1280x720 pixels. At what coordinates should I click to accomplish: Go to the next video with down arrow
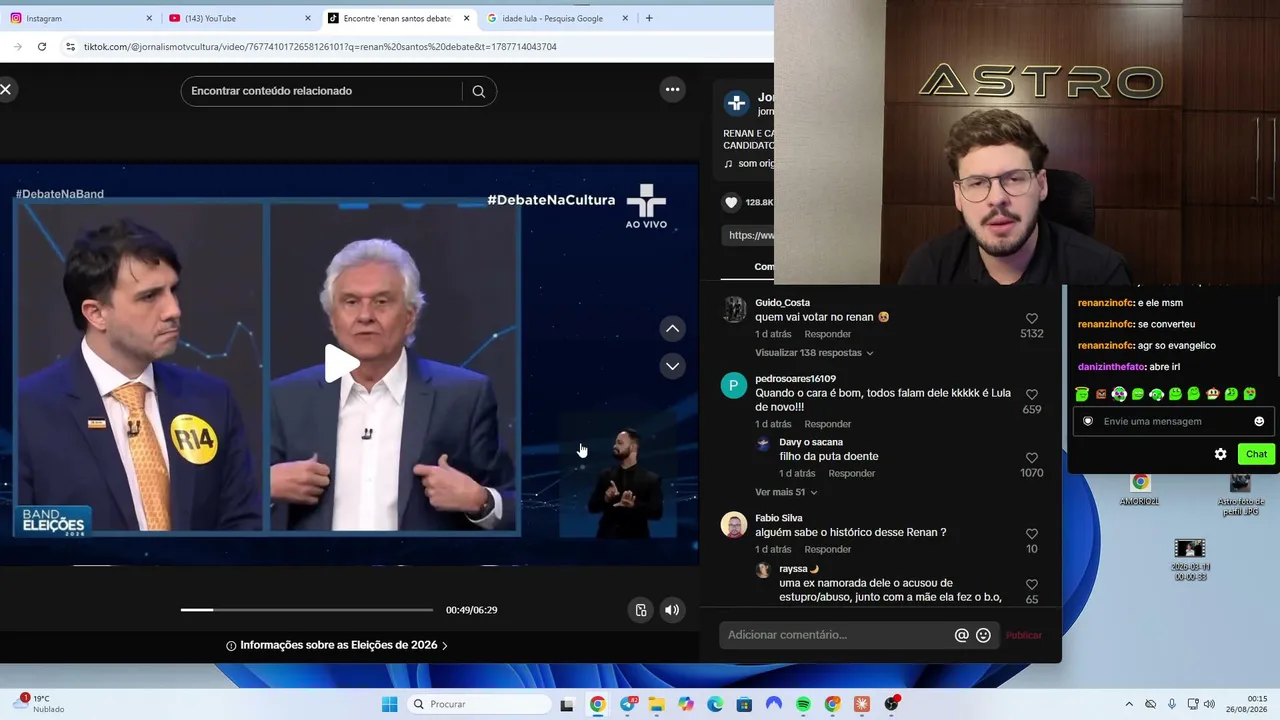click(x=673, y=366)
